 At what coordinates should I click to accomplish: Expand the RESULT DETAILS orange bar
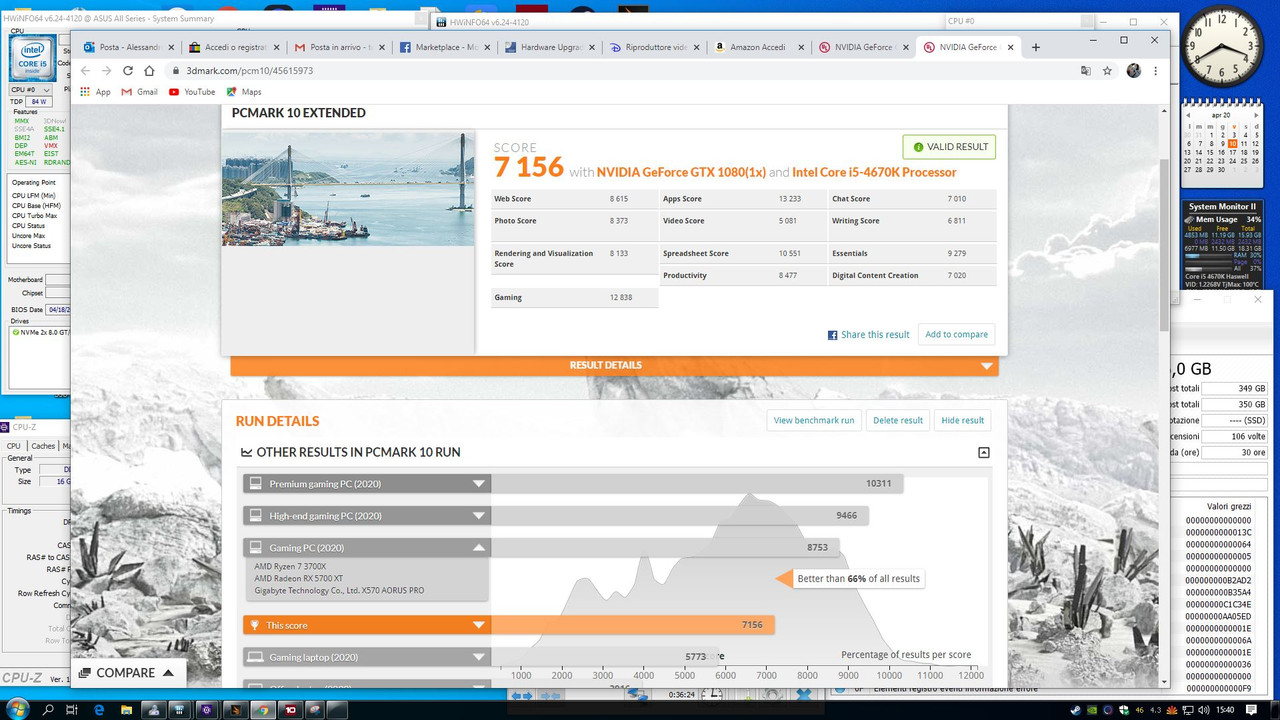(614, 366)
